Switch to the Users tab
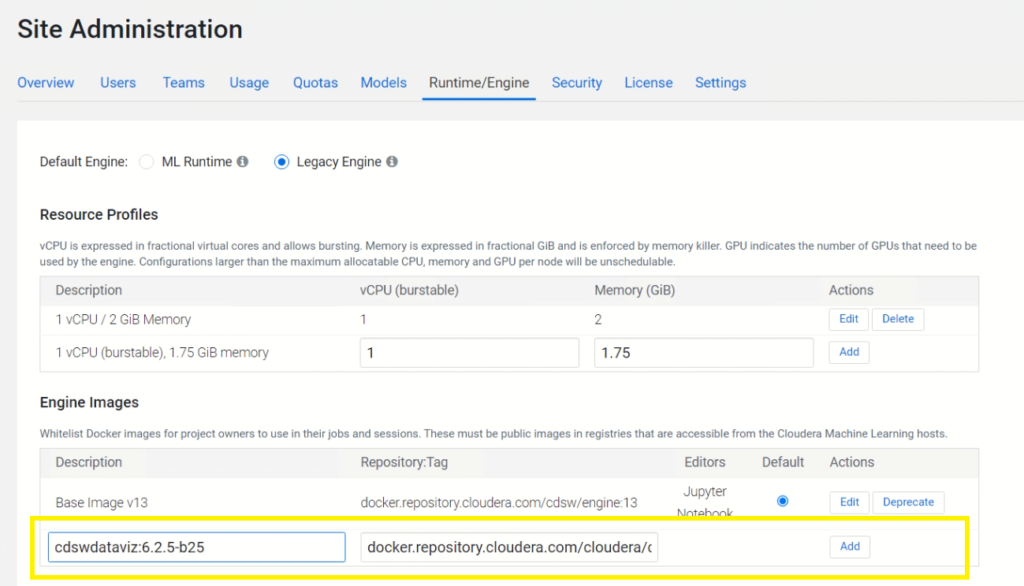Image resolution: width=1024 pixels, height=586 pixels. 118,83
